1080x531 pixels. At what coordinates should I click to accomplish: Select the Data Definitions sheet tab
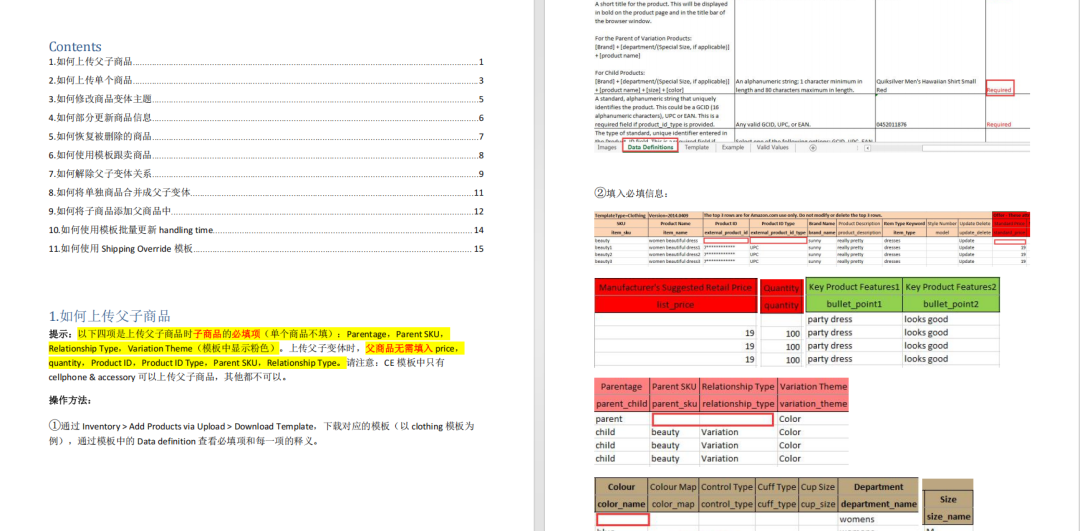tap(650, 147)
